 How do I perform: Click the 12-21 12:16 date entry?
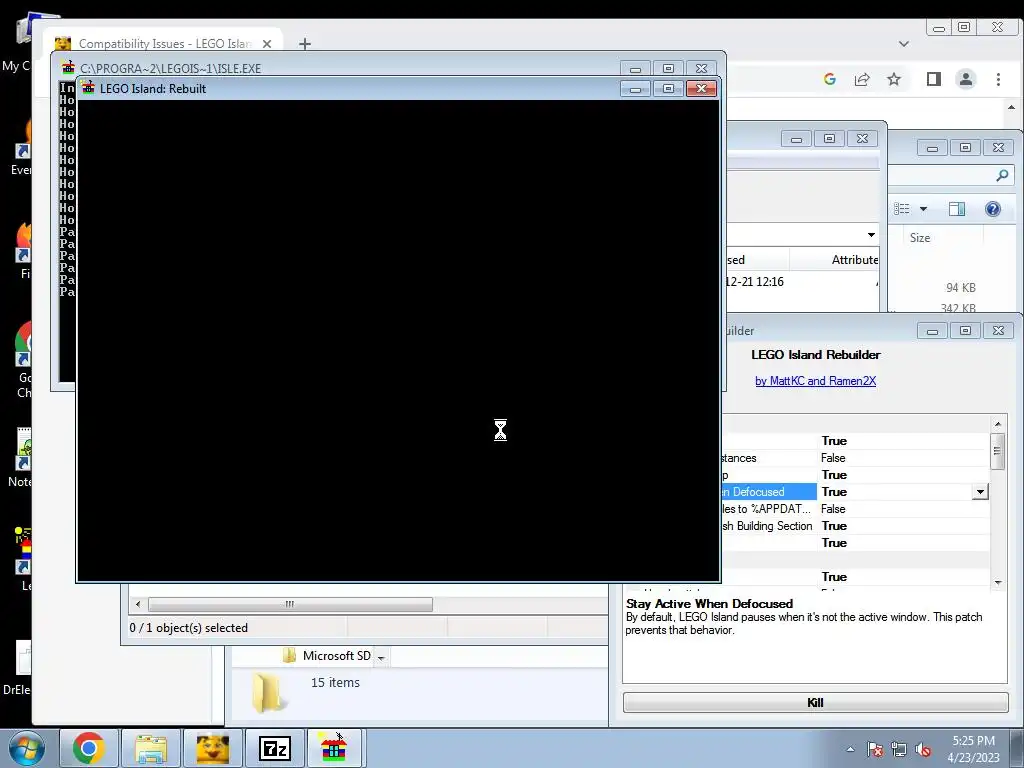[754, 281]
